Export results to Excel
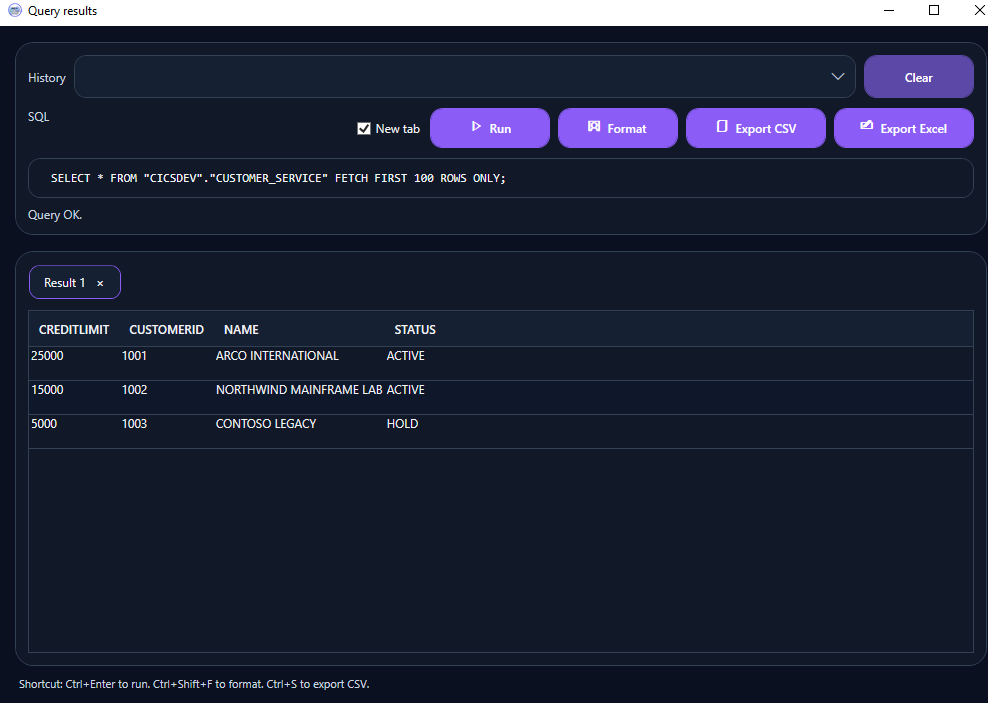This screenshot has height=703, width=988. (x=904, y=128)
